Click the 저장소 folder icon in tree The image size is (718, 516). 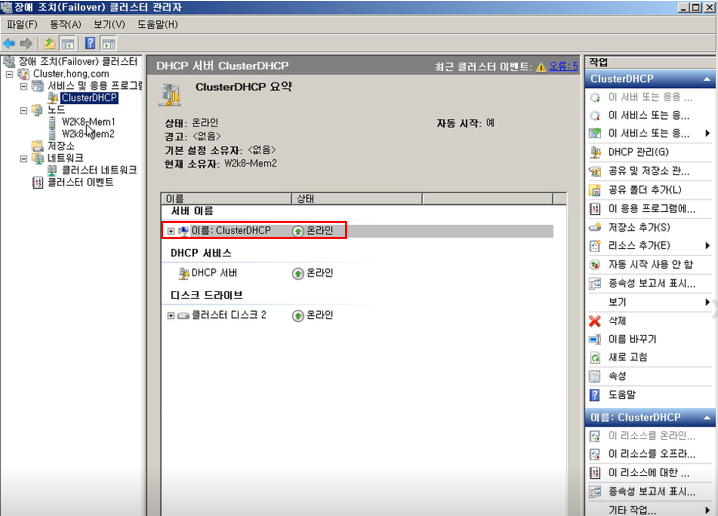pos(38,146)
